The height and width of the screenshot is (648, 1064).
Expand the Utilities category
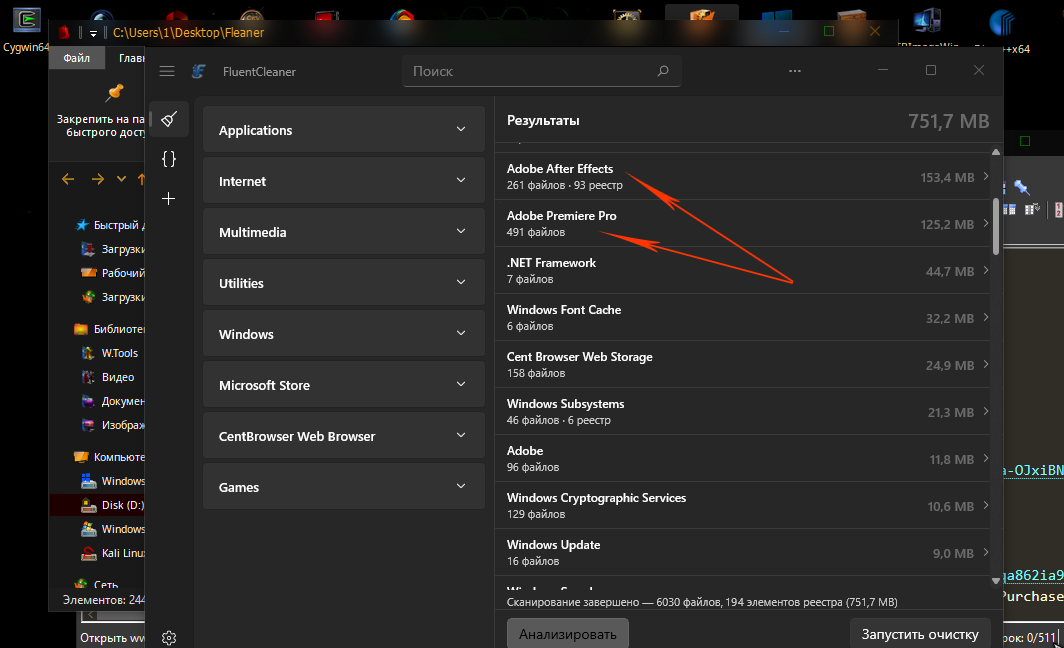343,282
